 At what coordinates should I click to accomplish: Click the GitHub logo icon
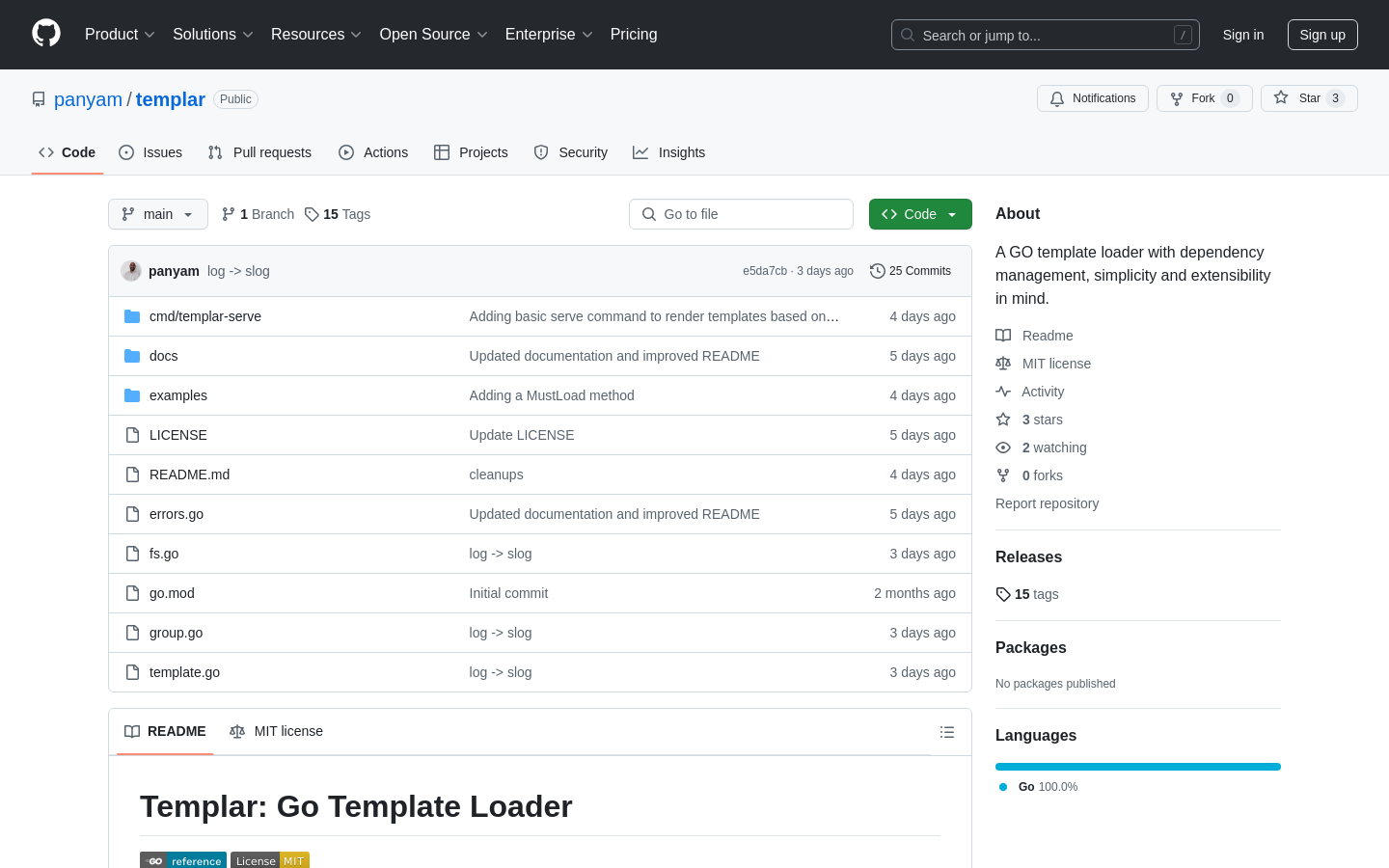pos(46,34)
